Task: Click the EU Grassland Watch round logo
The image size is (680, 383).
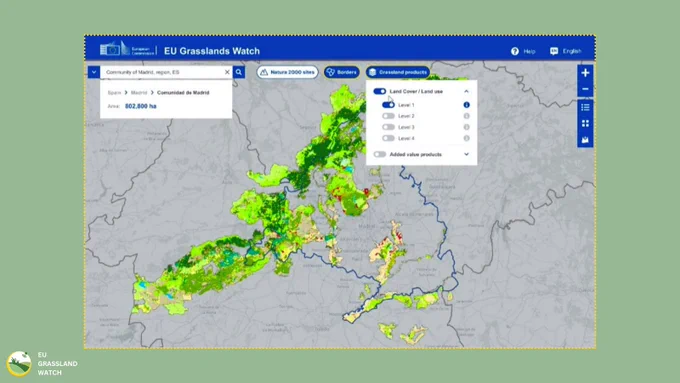Action: click(19, 363)
